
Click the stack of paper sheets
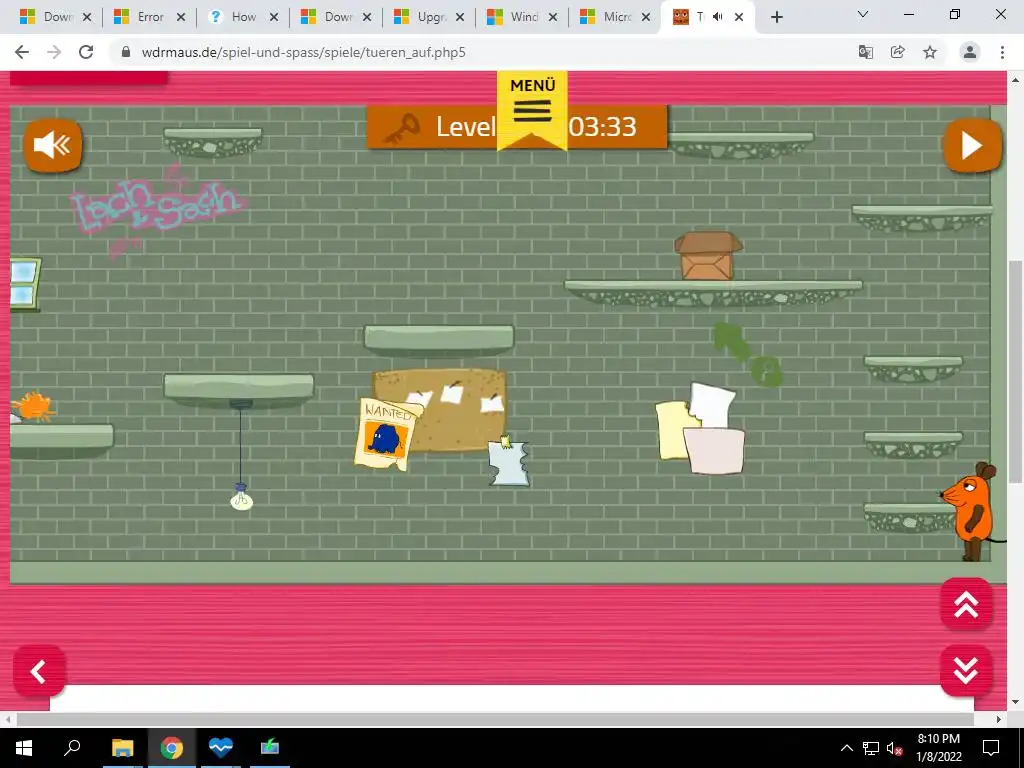(701, 429)
